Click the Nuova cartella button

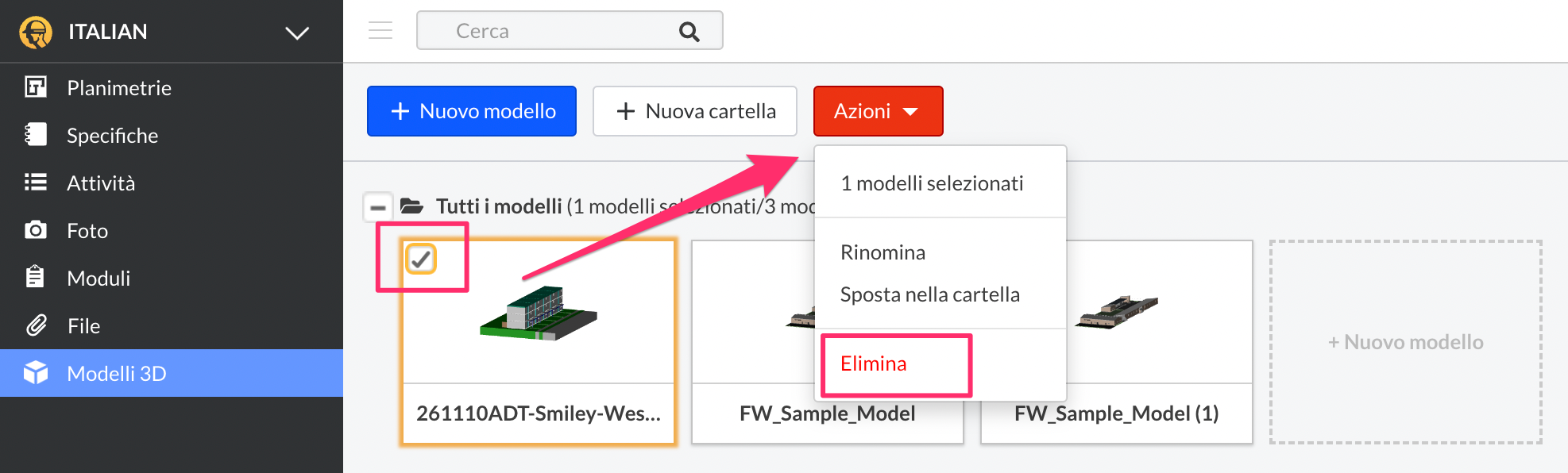point(695,111)
